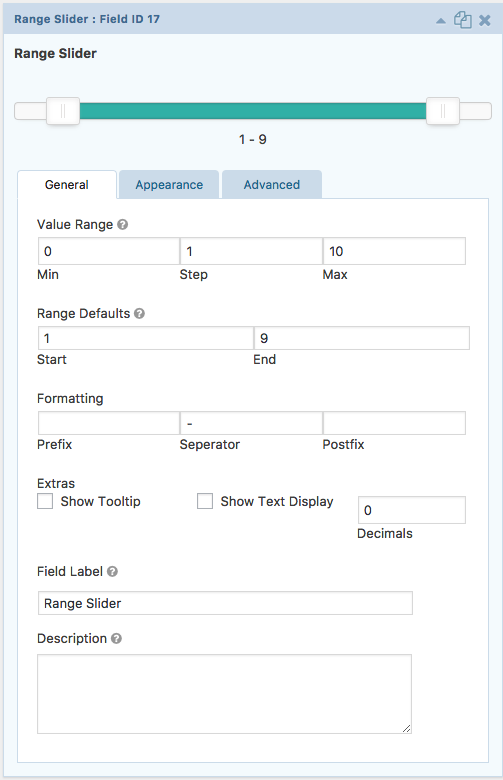Click the right slider handle
The height and width of the screenshot is (780, 503).
coord(443,111)
